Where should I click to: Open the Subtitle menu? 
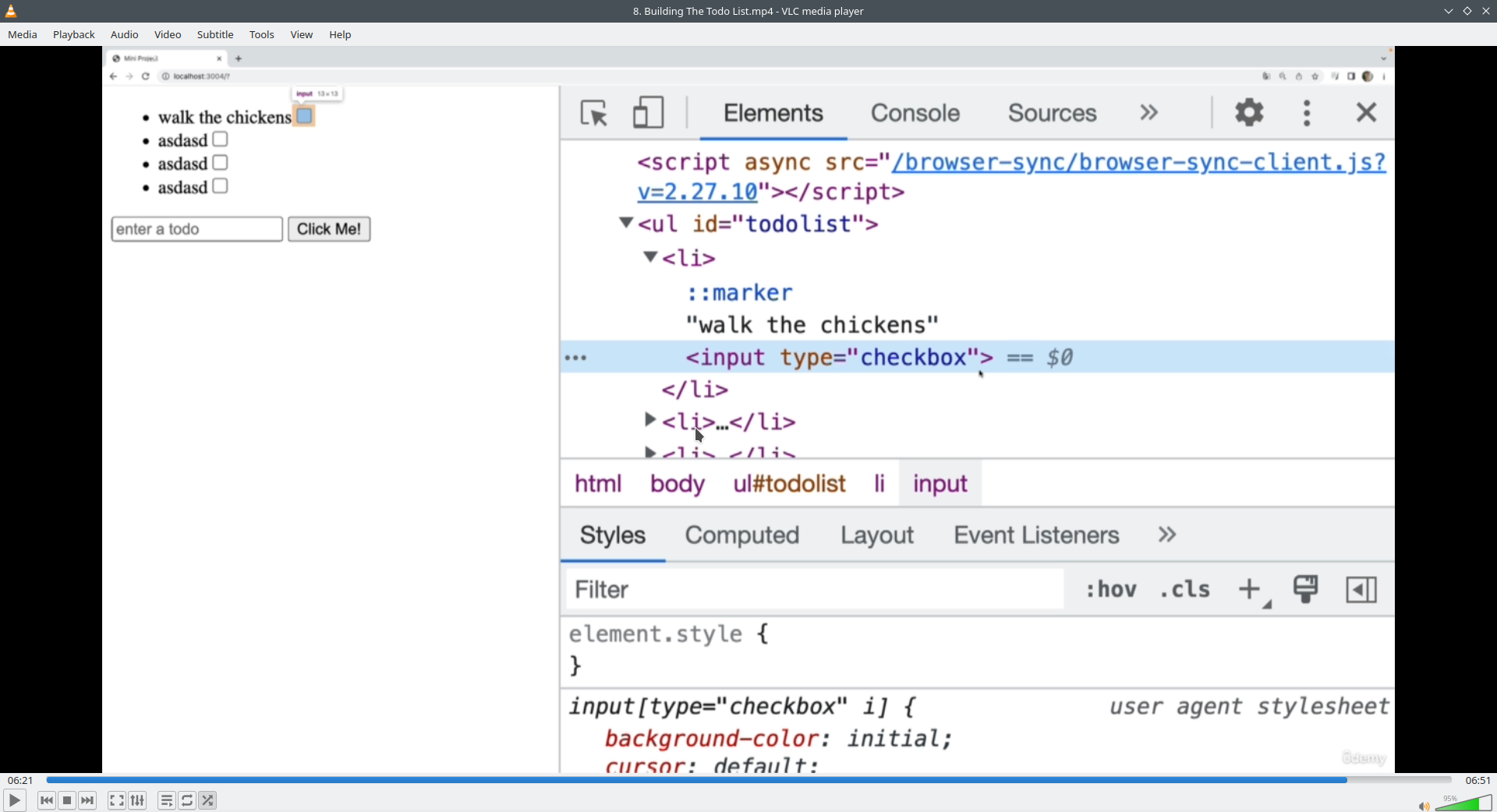pyautogui.click(x=215, y=35)
